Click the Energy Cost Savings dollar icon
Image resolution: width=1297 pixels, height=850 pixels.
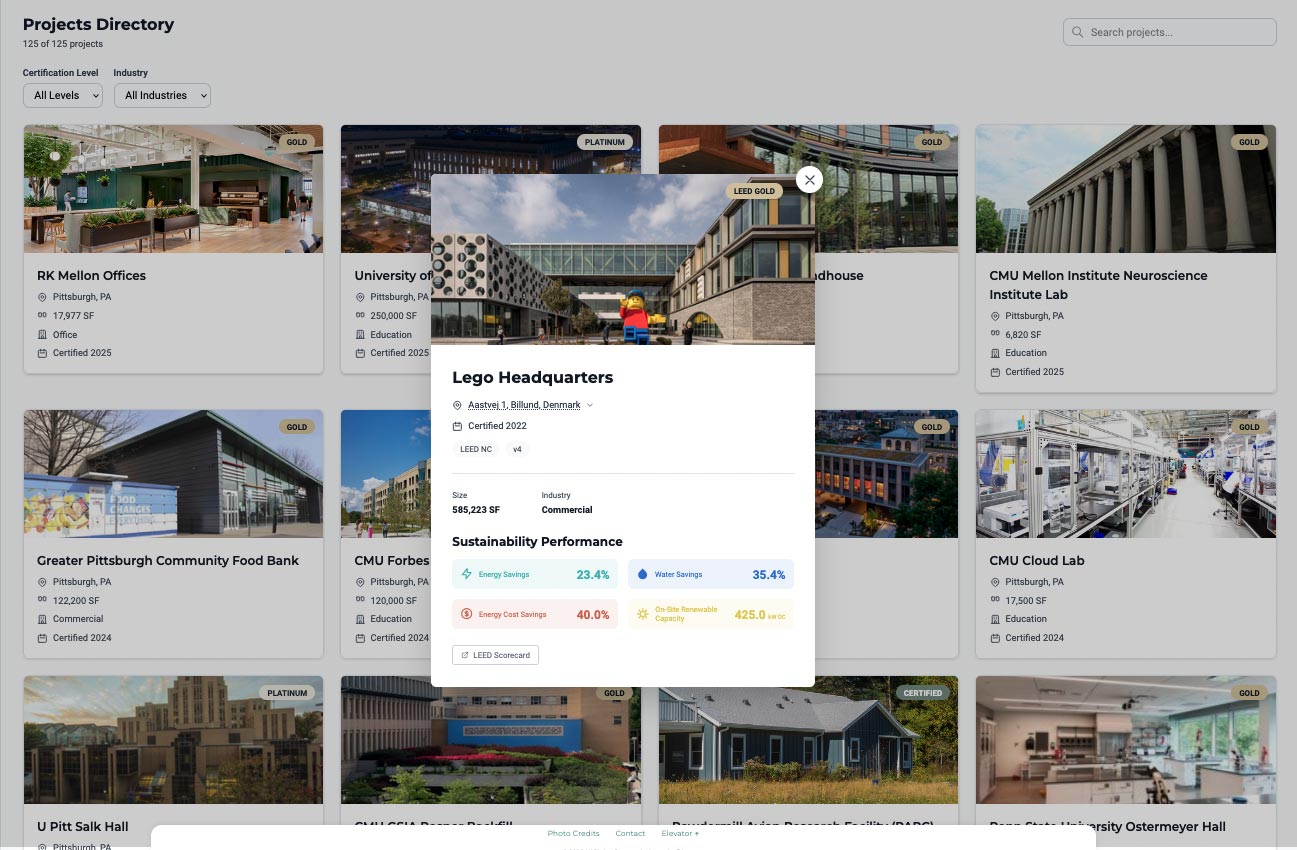[x=467, y=614]
